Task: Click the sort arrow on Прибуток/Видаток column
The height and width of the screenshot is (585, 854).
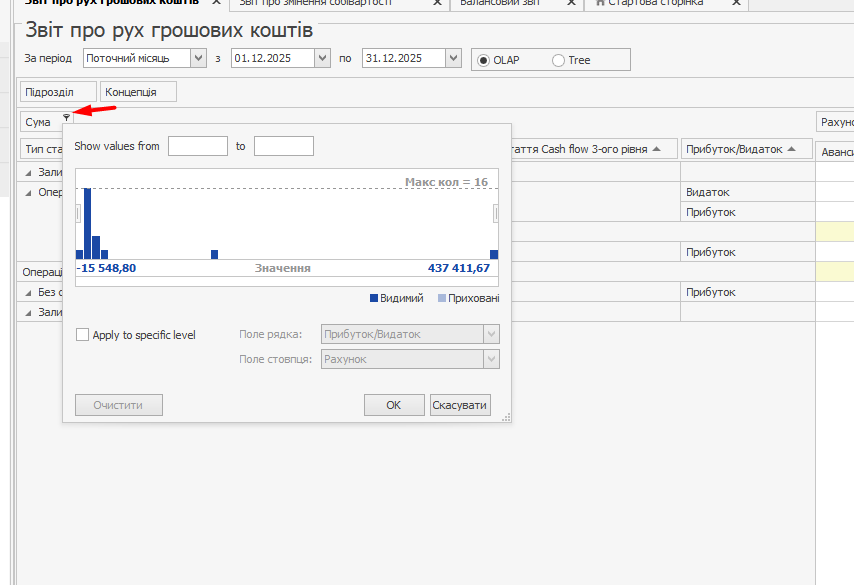Action: pos(791,149)
